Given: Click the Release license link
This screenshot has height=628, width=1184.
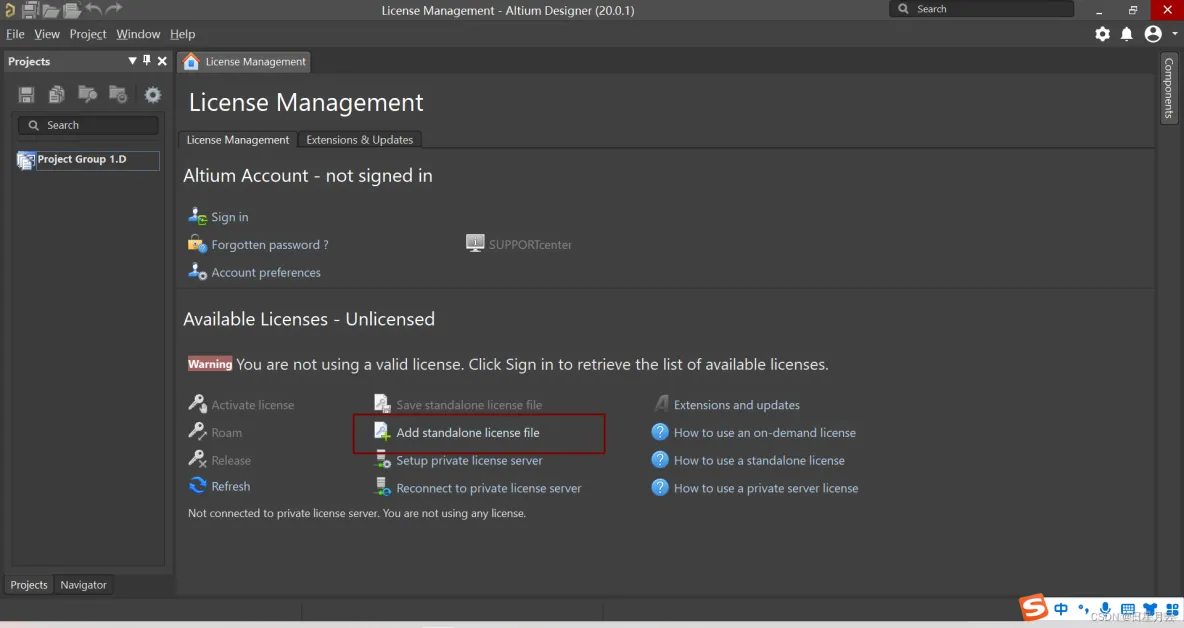Looking at the screenshot, I should (x=231, y=460).
